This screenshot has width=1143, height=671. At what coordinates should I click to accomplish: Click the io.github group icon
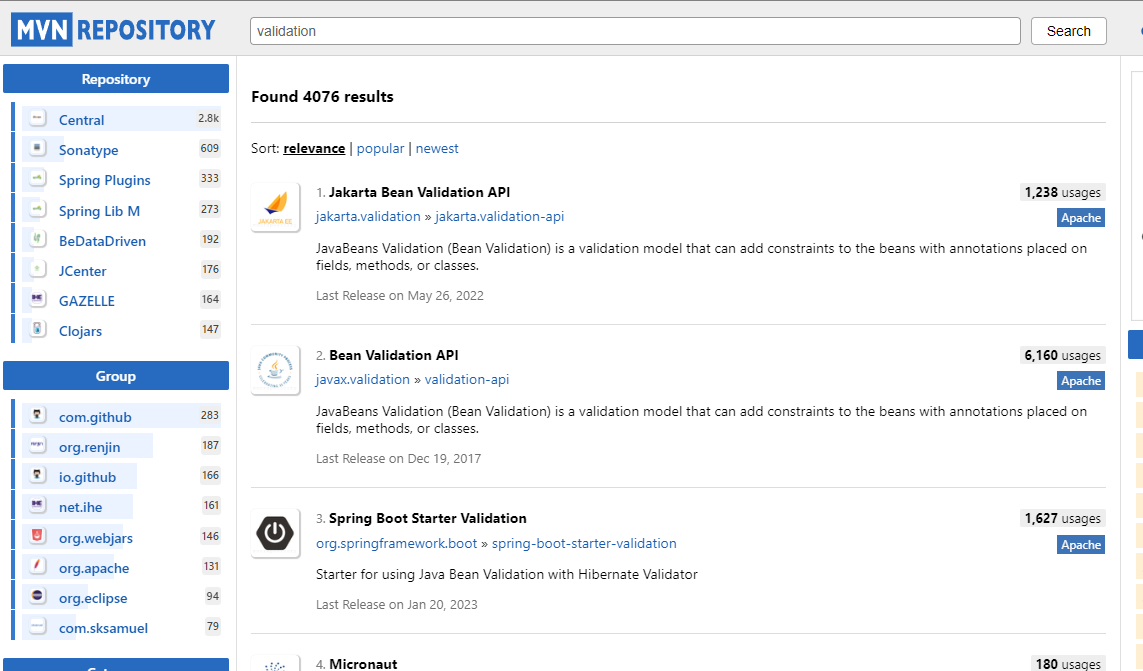(38, 475)
